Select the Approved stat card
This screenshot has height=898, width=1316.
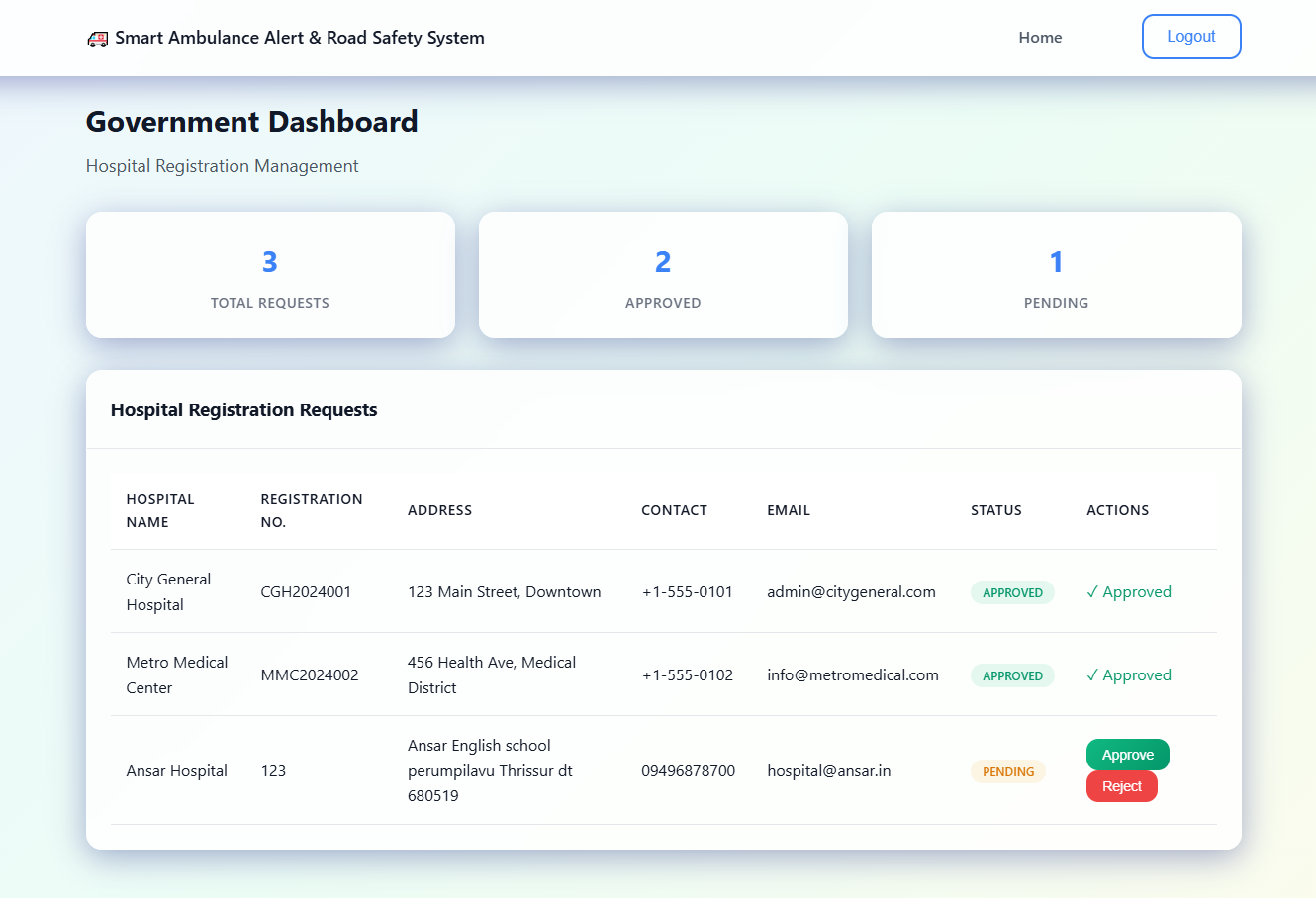click(x=663, y=275)
